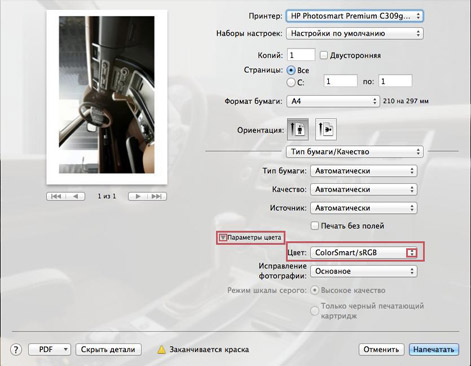Open Формат бумаги A4 dropdown

(333, 101)
